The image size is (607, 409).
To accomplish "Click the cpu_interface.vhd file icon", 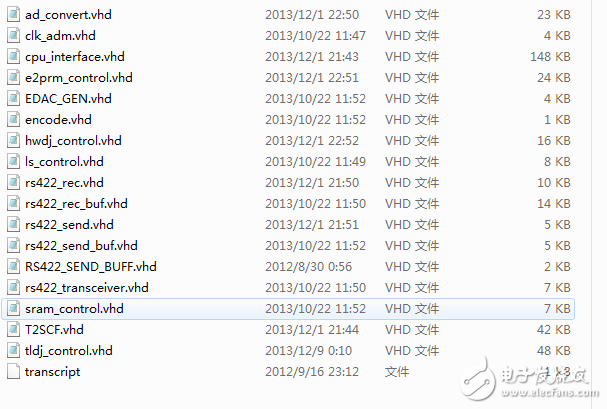I will [x=14, y=56].
